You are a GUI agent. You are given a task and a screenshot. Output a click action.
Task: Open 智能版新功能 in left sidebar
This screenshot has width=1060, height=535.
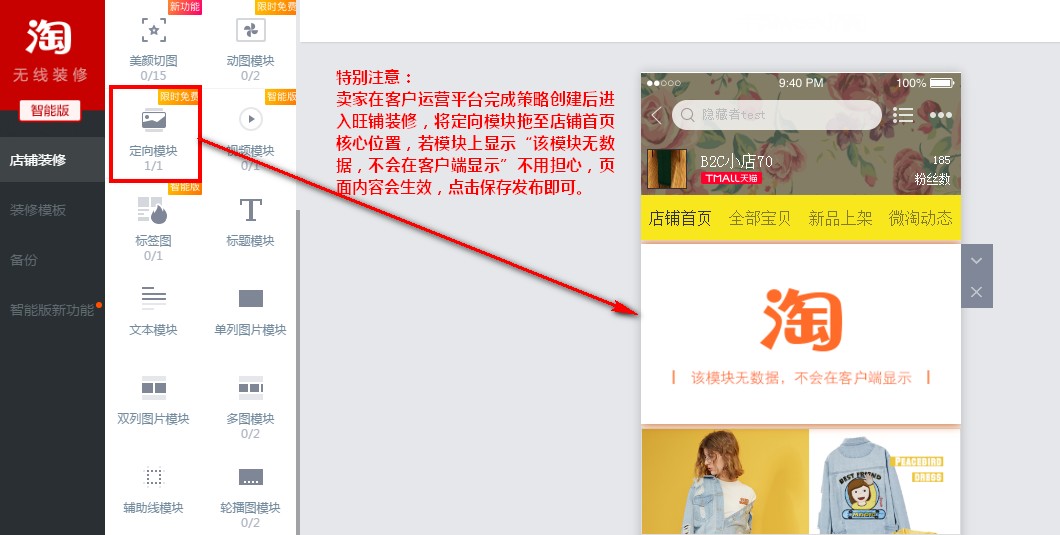click(x=52, y=310)
